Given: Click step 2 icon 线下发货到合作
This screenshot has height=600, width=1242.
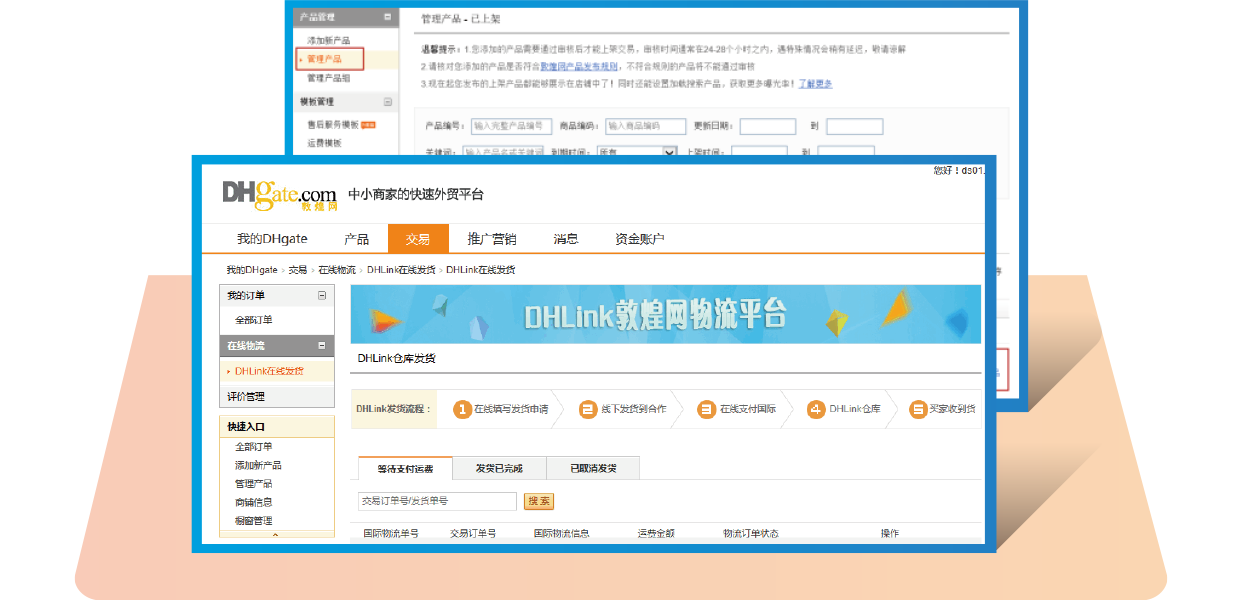Looking at the screenshot, I should click(588, 409).
